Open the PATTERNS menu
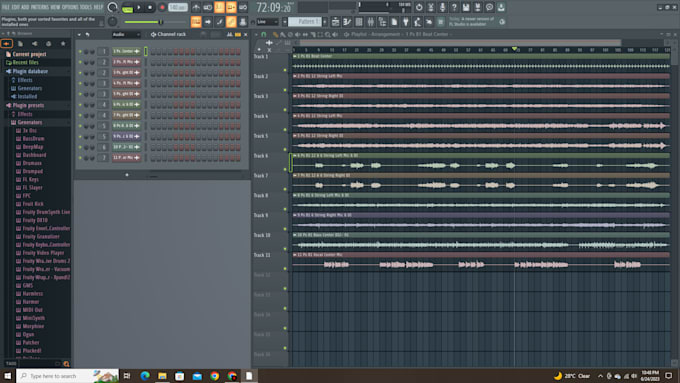 (x=39, y=7)
